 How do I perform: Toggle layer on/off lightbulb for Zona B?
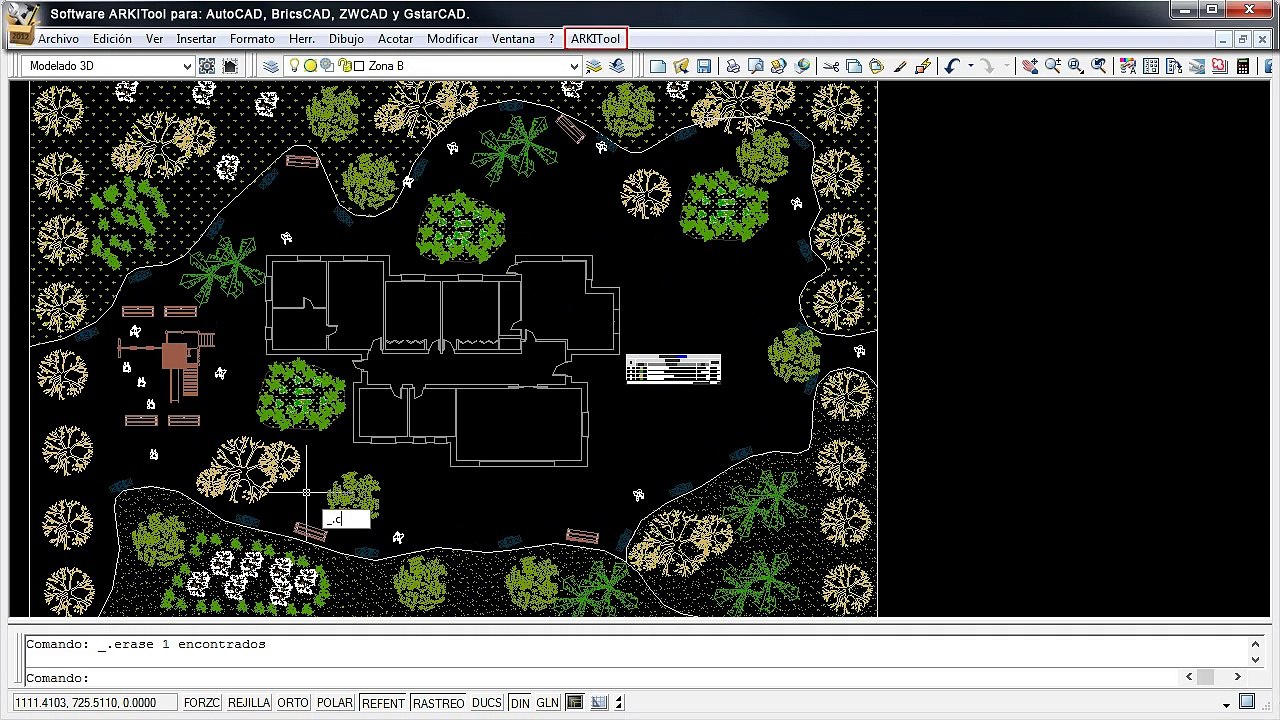coord(295,66)
